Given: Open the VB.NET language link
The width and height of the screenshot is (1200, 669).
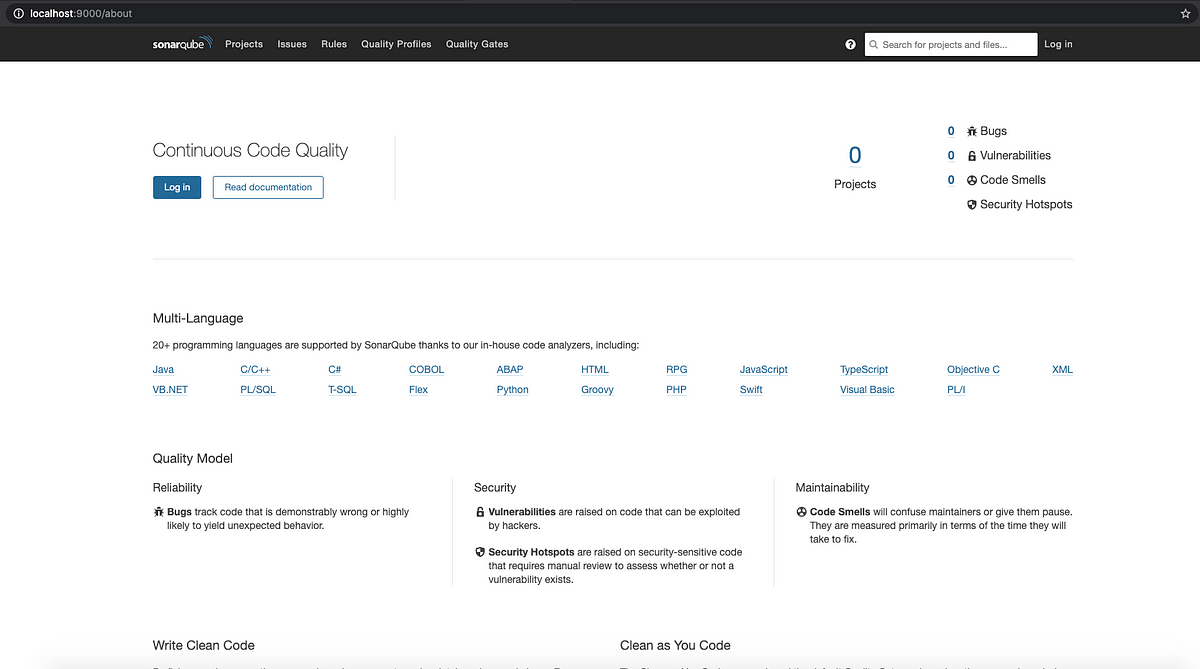Looking at the screenshot, I should click(170, 390).
